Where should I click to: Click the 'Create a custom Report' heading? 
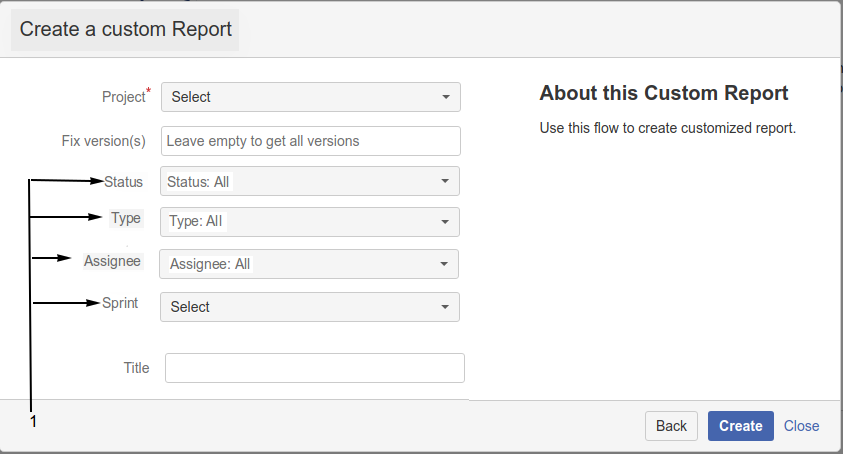[125, 29]
